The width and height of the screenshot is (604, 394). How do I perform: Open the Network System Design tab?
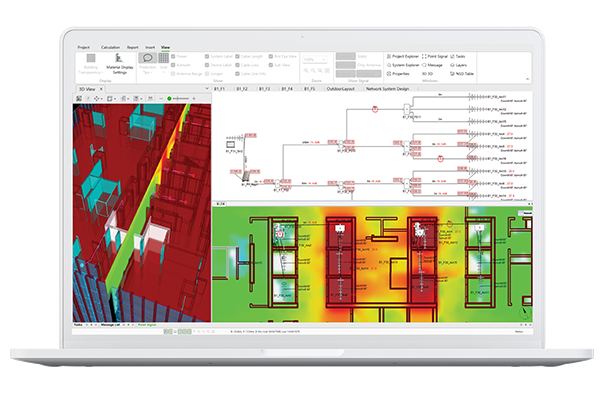[x=387, y=89]
